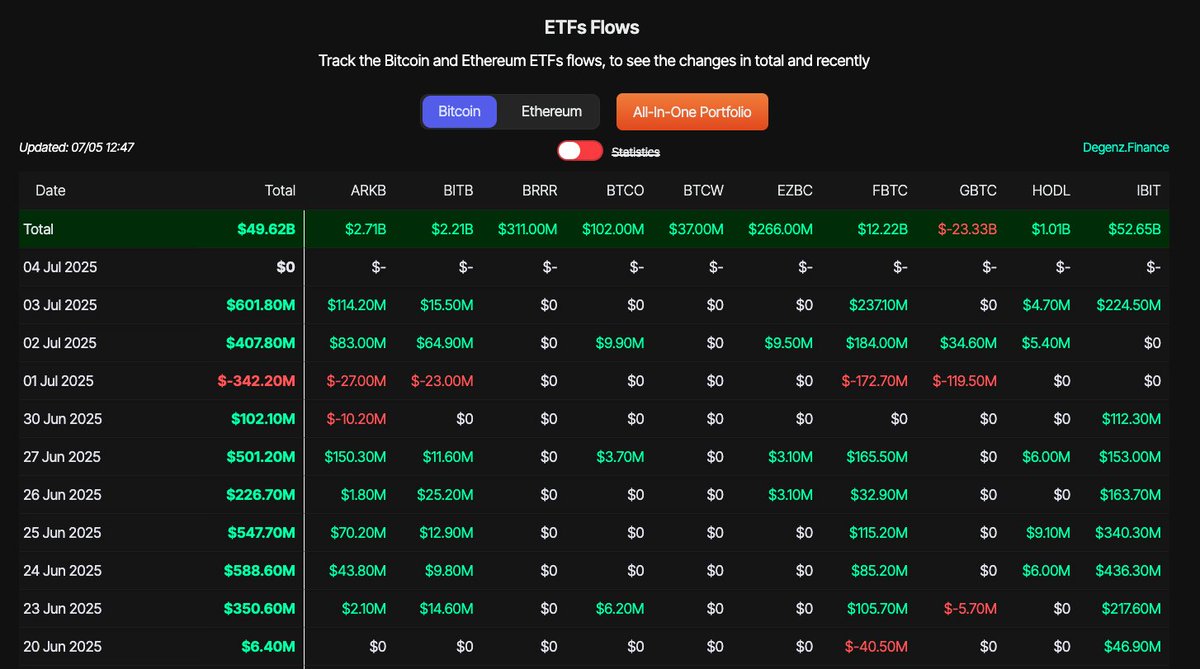
Task: Select the $340.30M IBIT value
Action: pos(1129,533)
